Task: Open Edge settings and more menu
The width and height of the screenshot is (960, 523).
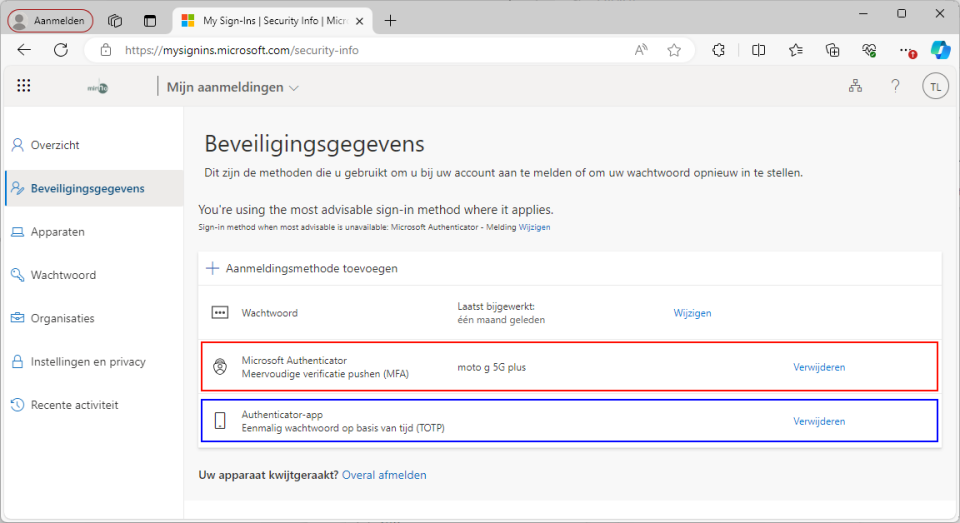Action: tap(905, 50)
